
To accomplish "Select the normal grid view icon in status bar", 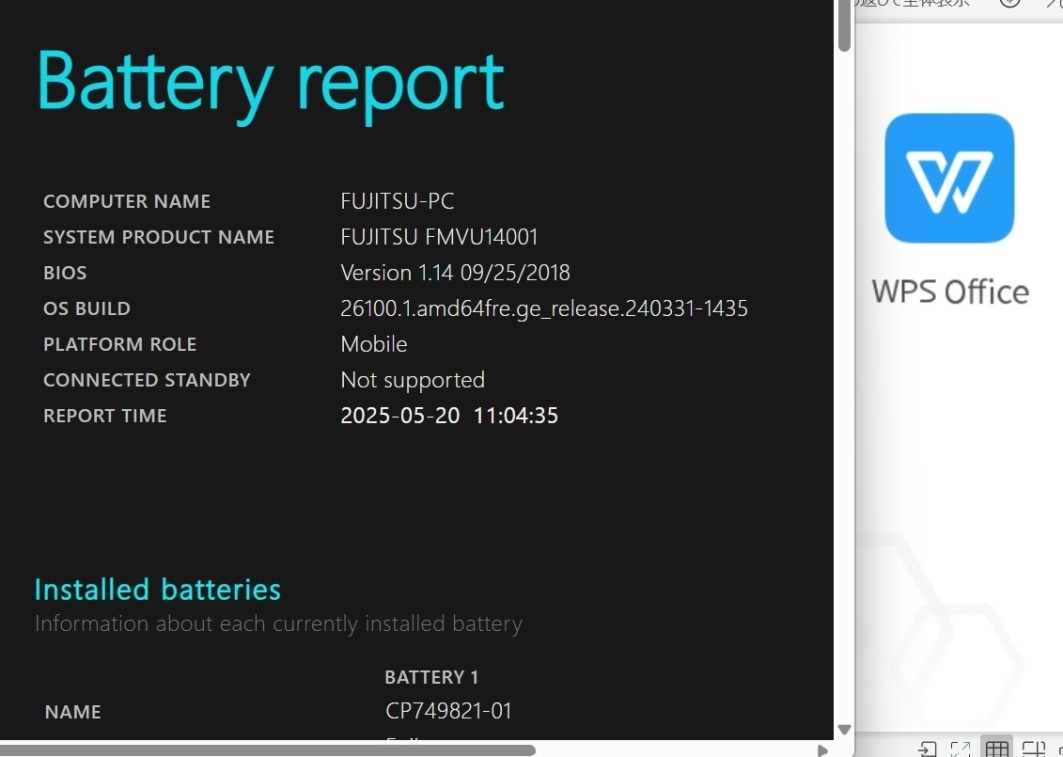I will pos(997,748).
